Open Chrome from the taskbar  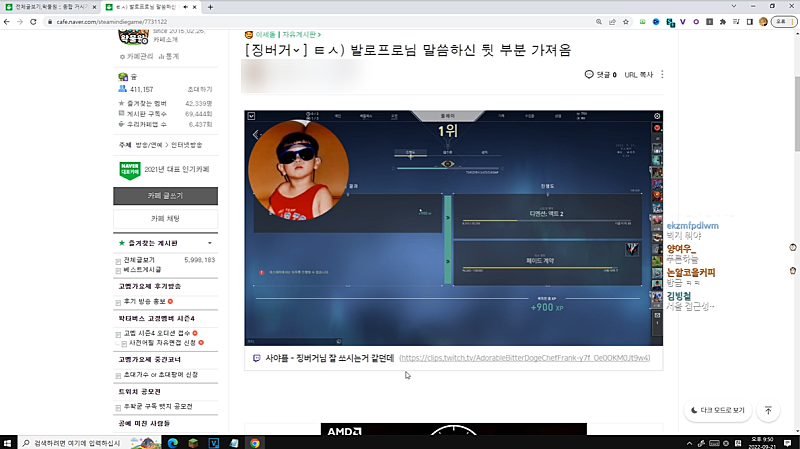point(255,443)
